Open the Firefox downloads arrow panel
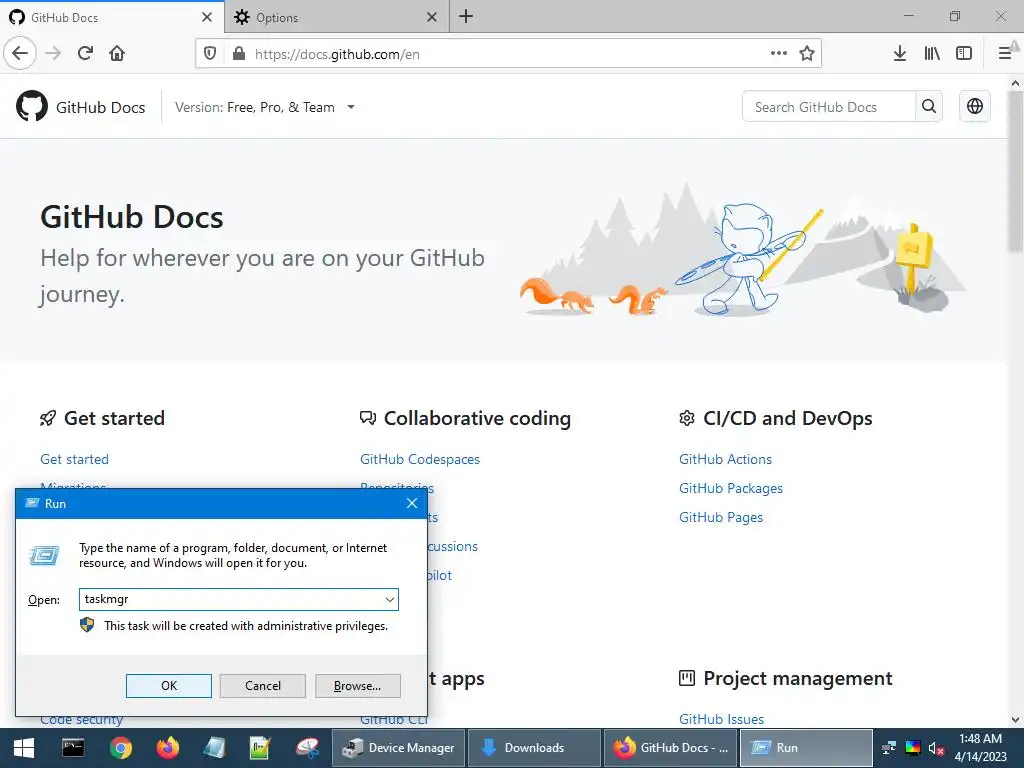1024x768 pixels. coord(900,53)
